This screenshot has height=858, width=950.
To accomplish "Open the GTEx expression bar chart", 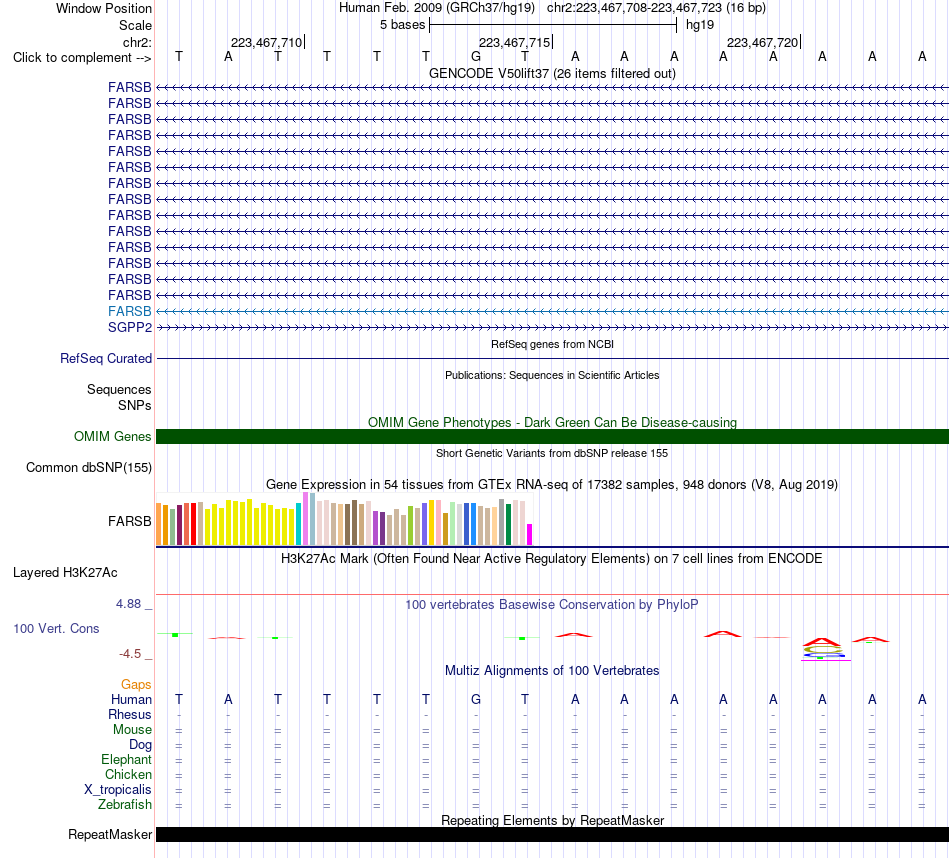I will tap(344, 519).
